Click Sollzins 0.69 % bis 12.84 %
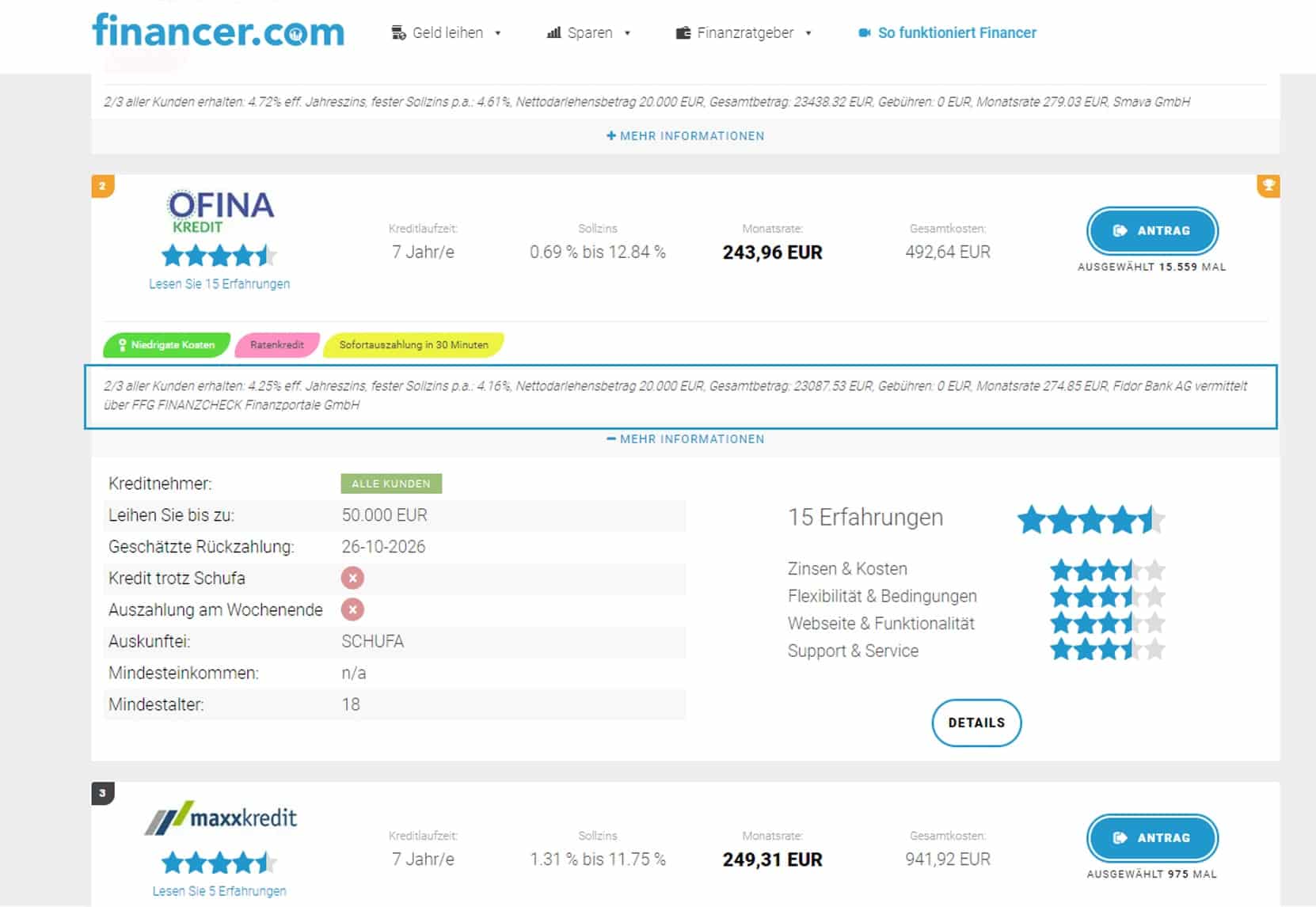Screen dimensions: 1316x907 coord(598,252)
